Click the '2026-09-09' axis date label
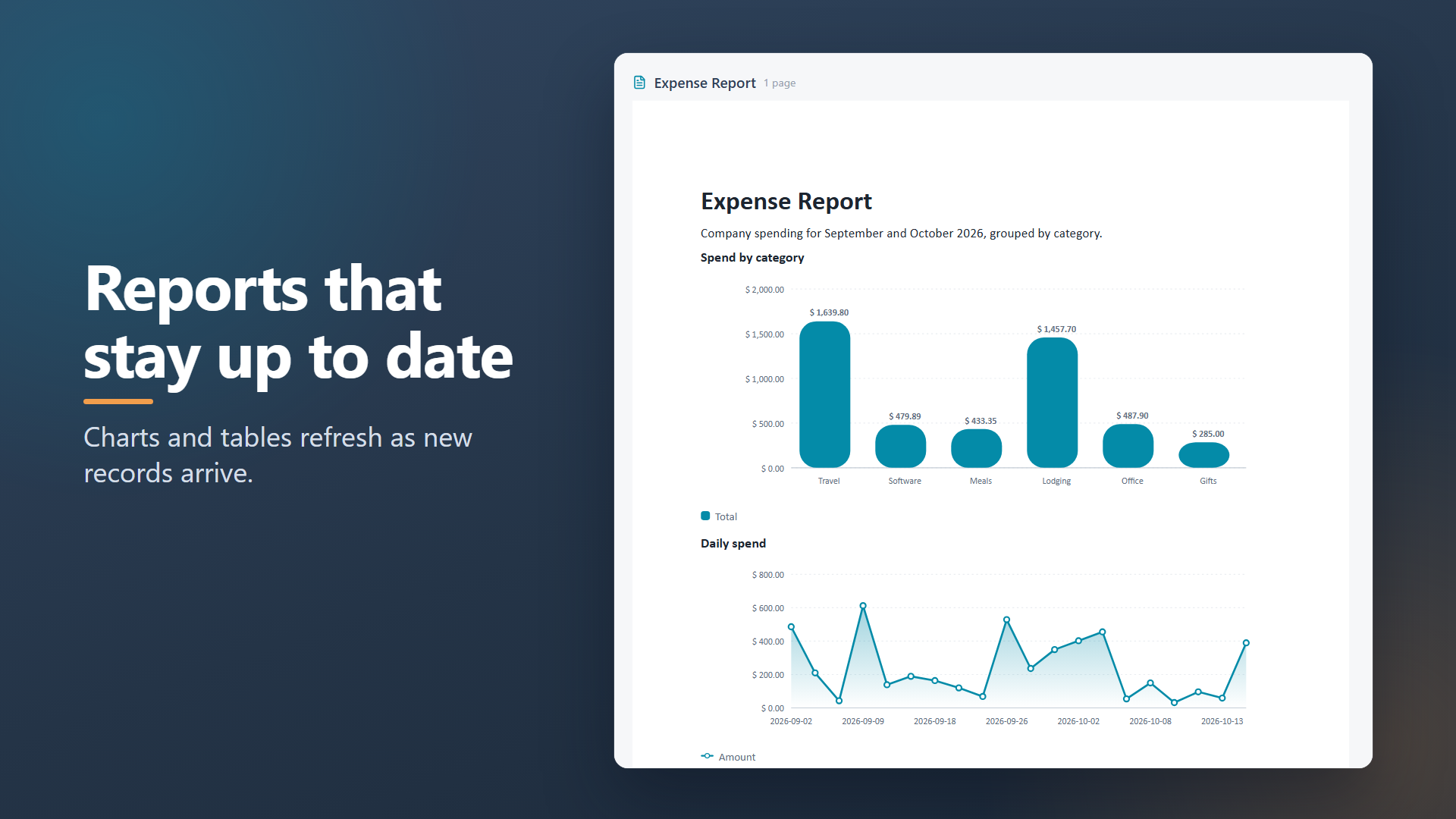Image resolution: width=1456 pixels, height=819 pixels. (863, 721)
